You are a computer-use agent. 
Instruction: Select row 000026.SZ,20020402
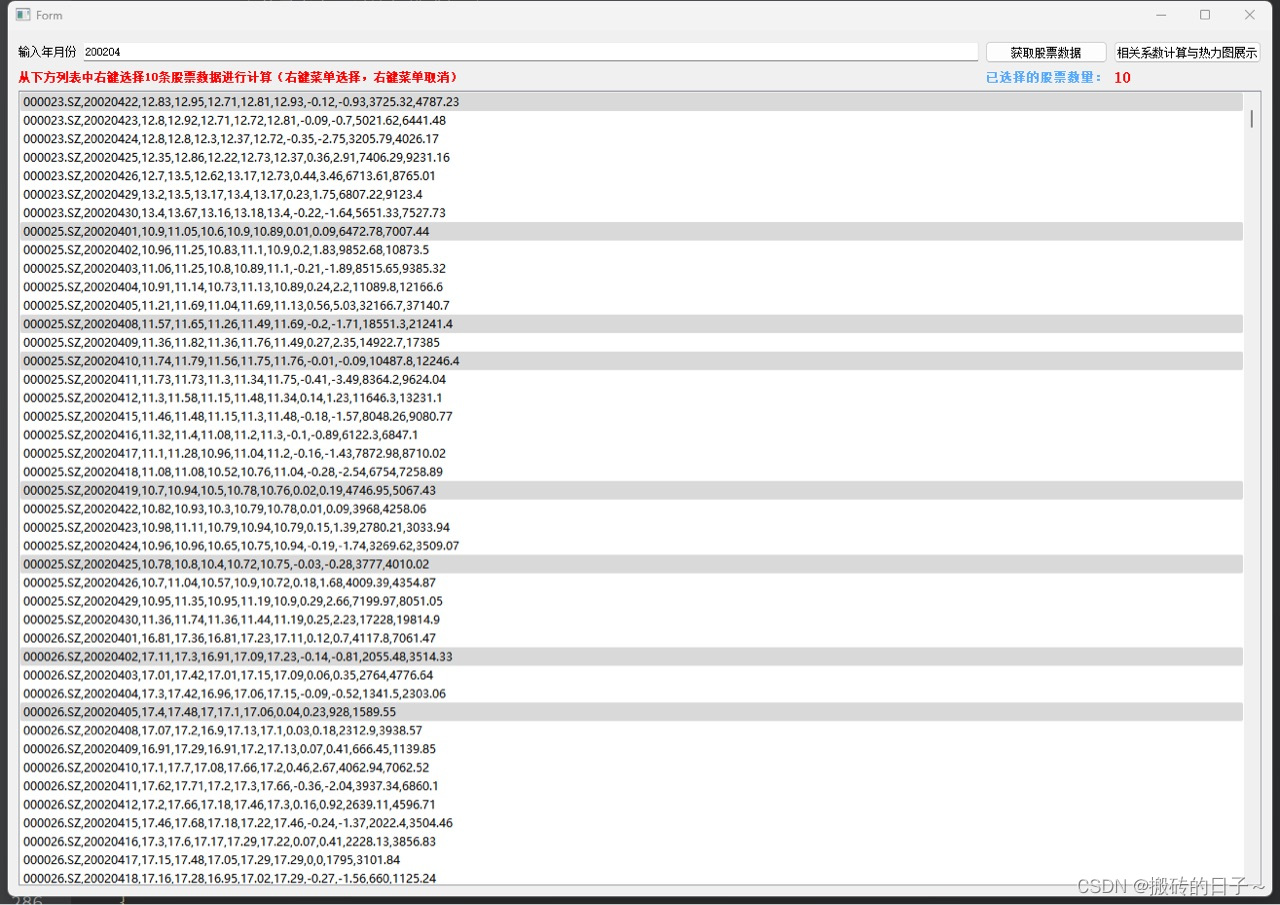[x=631, y=657]
